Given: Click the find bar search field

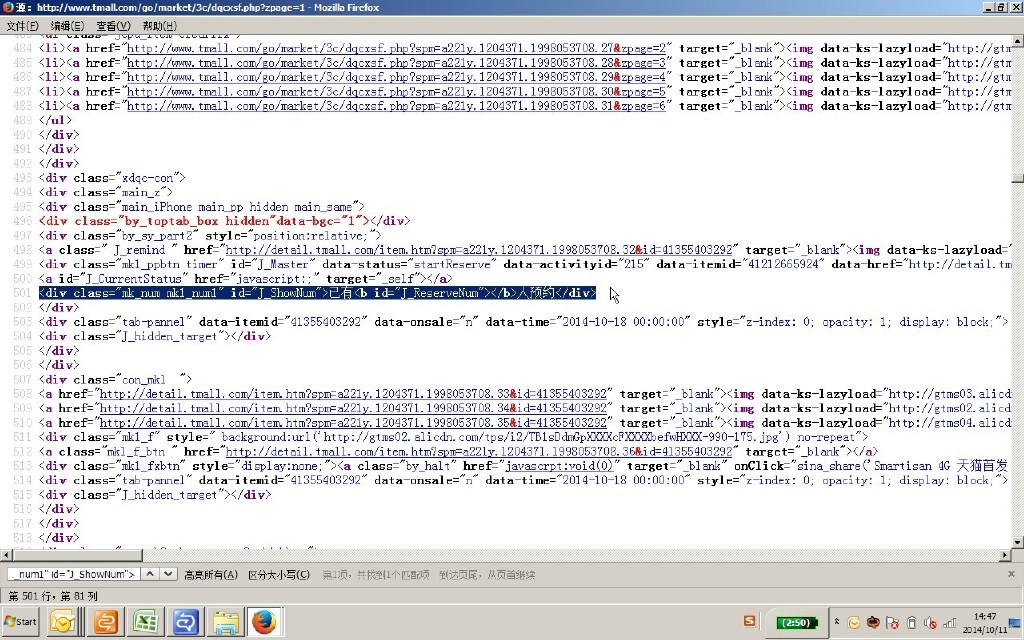Looking at the screenshot, I should (73, 574).
